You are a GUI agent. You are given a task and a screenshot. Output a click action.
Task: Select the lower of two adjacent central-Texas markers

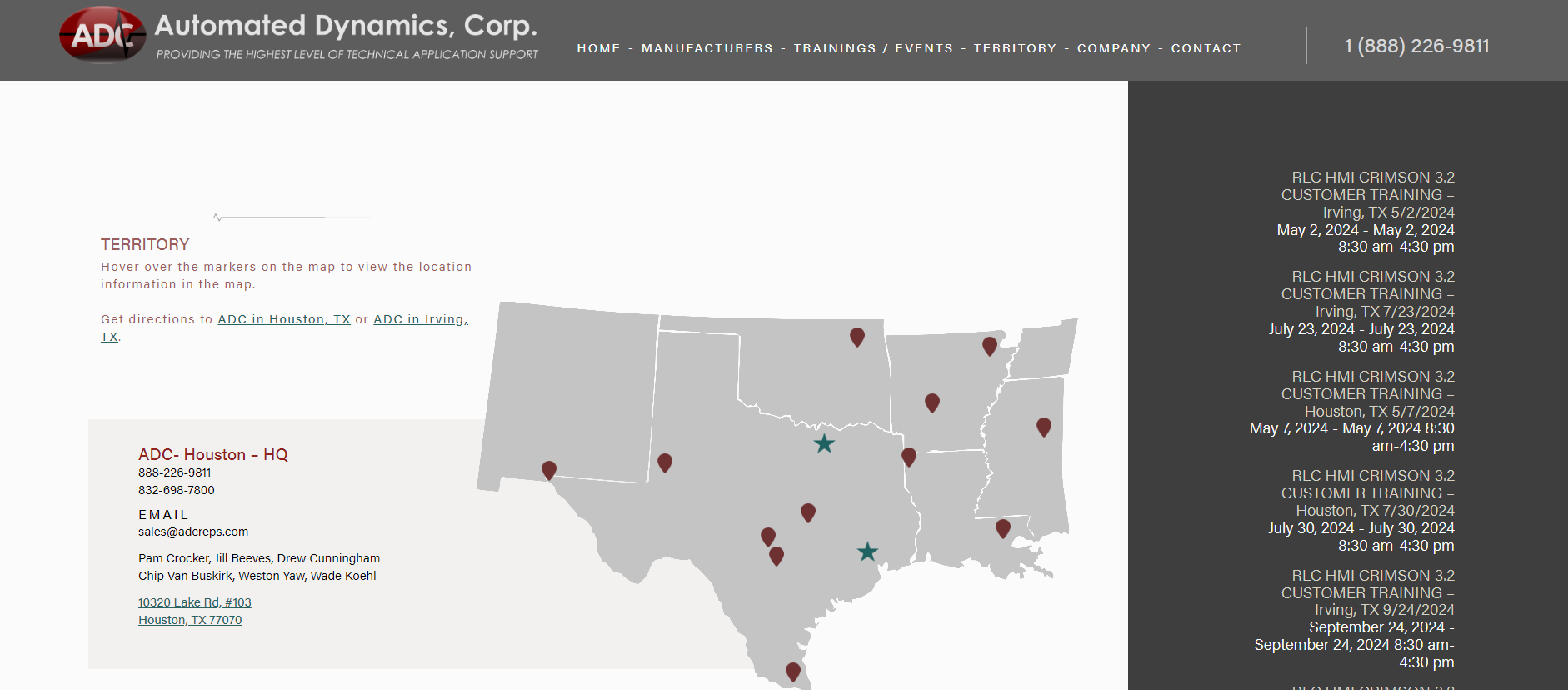coord(777,556)
